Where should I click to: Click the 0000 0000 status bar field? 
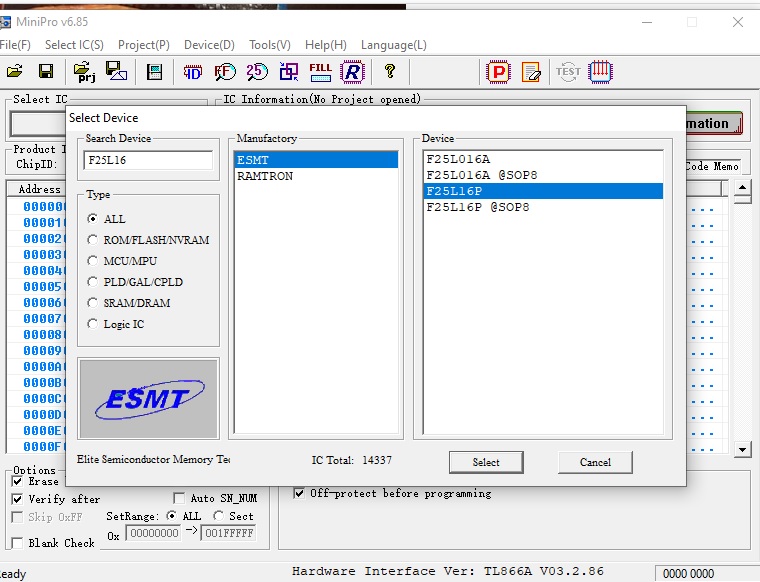pos(707,574)
